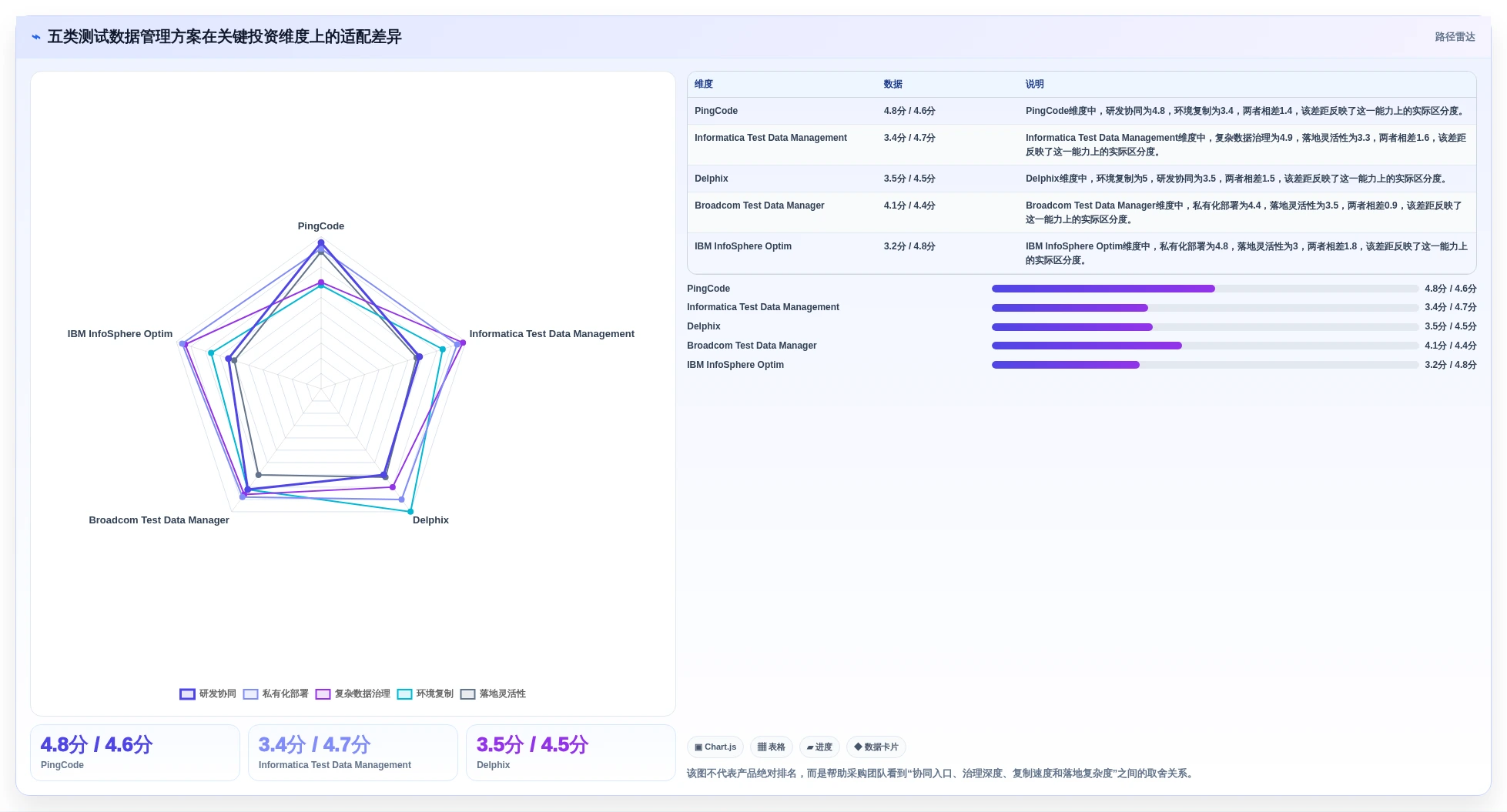Click the 数据 column header

pos(893,85)
